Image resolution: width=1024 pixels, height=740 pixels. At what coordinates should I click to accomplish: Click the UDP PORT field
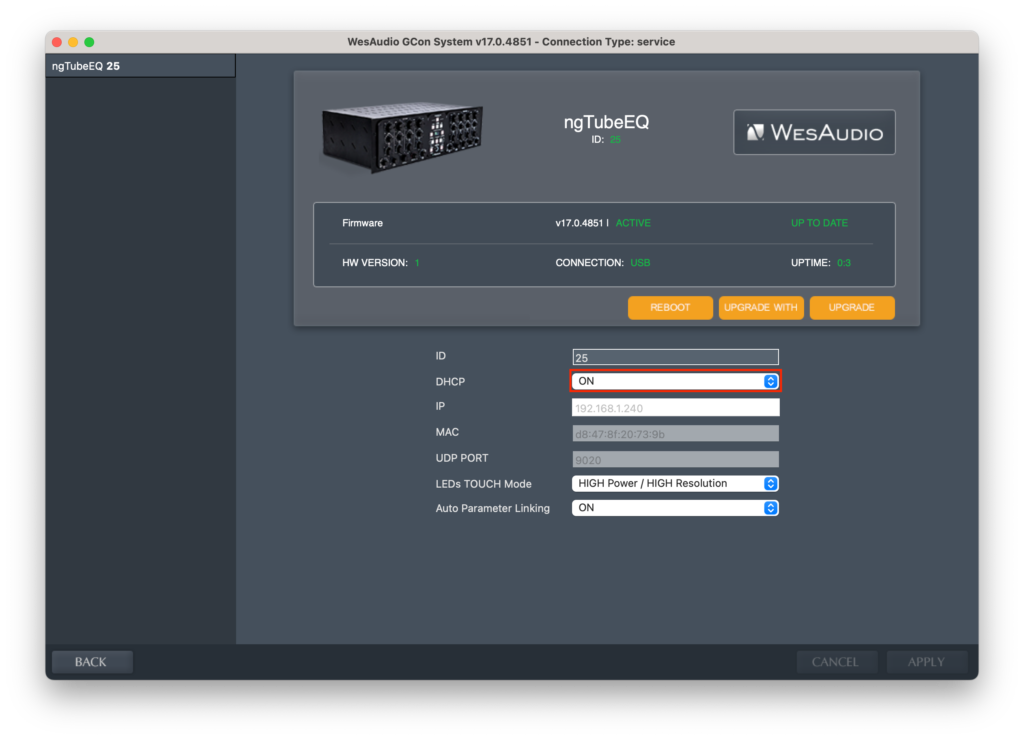(675, 459)
